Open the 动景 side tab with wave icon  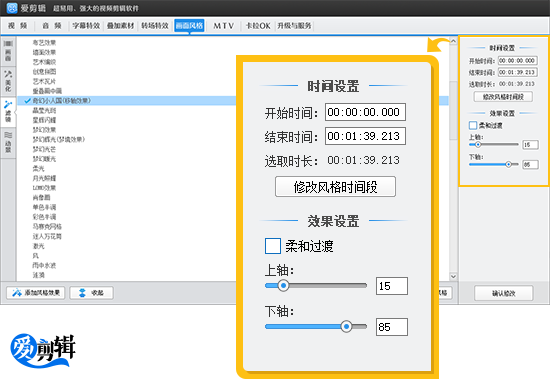tap(8, 142)
